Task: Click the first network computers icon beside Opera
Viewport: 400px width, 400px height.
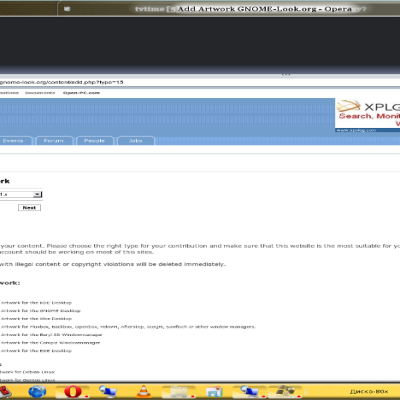Action: click(108, 391)
